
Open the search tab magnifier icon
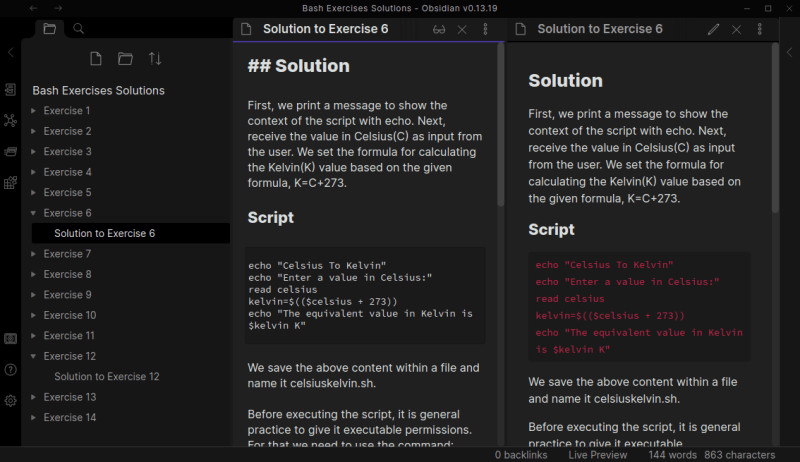pyautogui.click(x=79, y=29)
